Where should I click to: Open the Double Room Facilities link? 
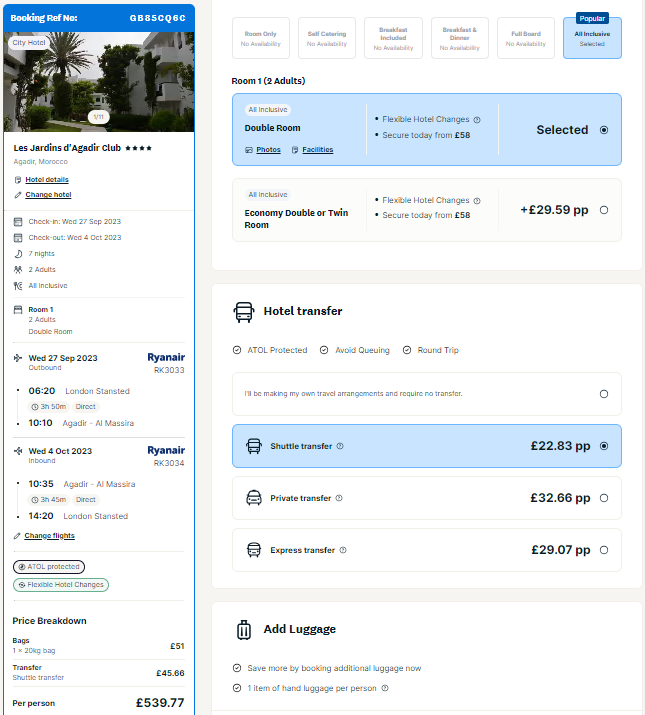[317, 150]
